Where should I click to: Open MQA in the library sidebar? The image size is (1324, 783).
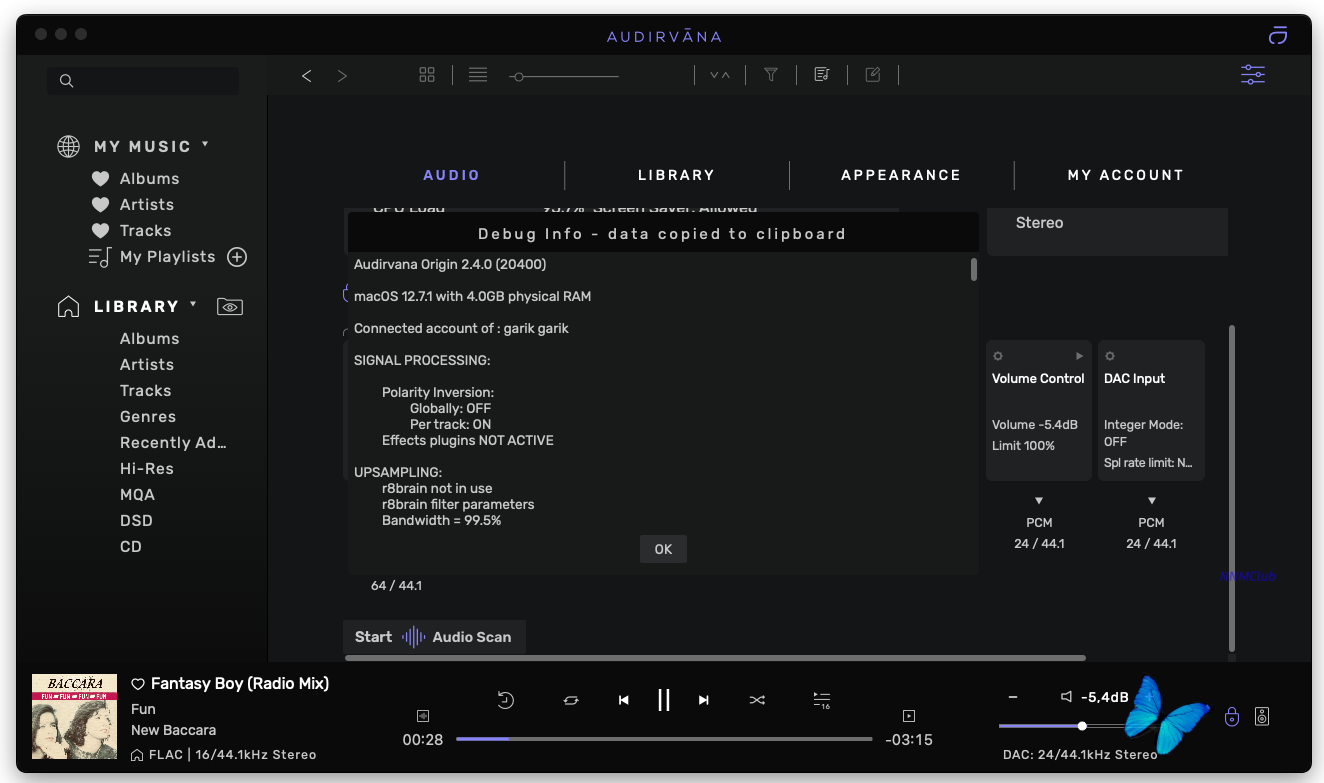coord(138,495)
